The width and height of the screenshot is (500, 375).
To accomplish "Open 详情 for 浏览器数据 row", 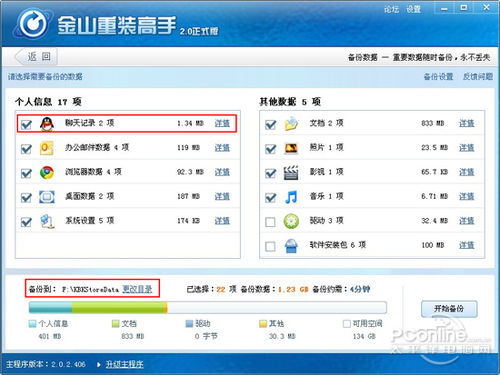I will [222, 172].
